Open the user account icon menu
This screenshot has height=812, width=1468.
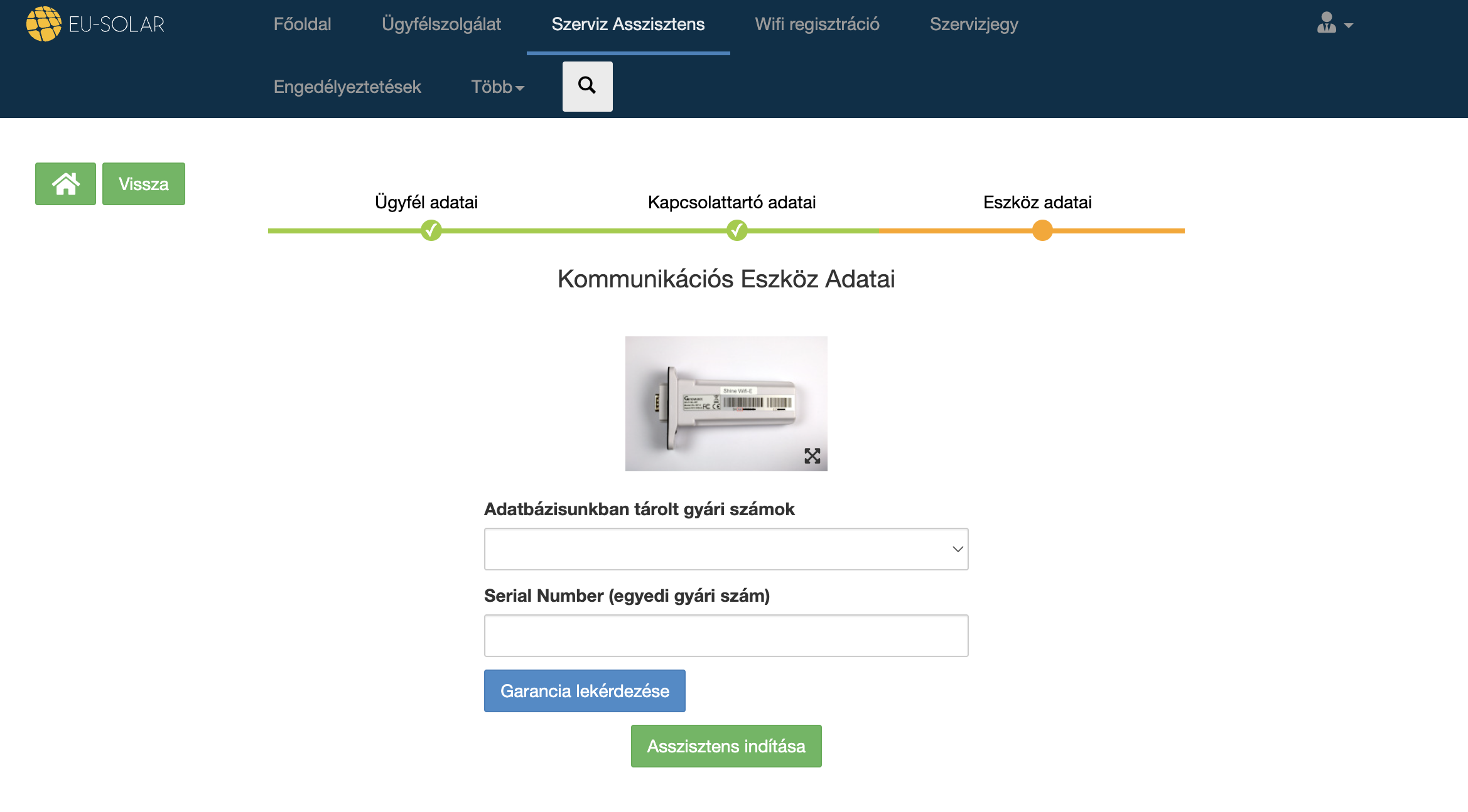(x=1326, y=24)
